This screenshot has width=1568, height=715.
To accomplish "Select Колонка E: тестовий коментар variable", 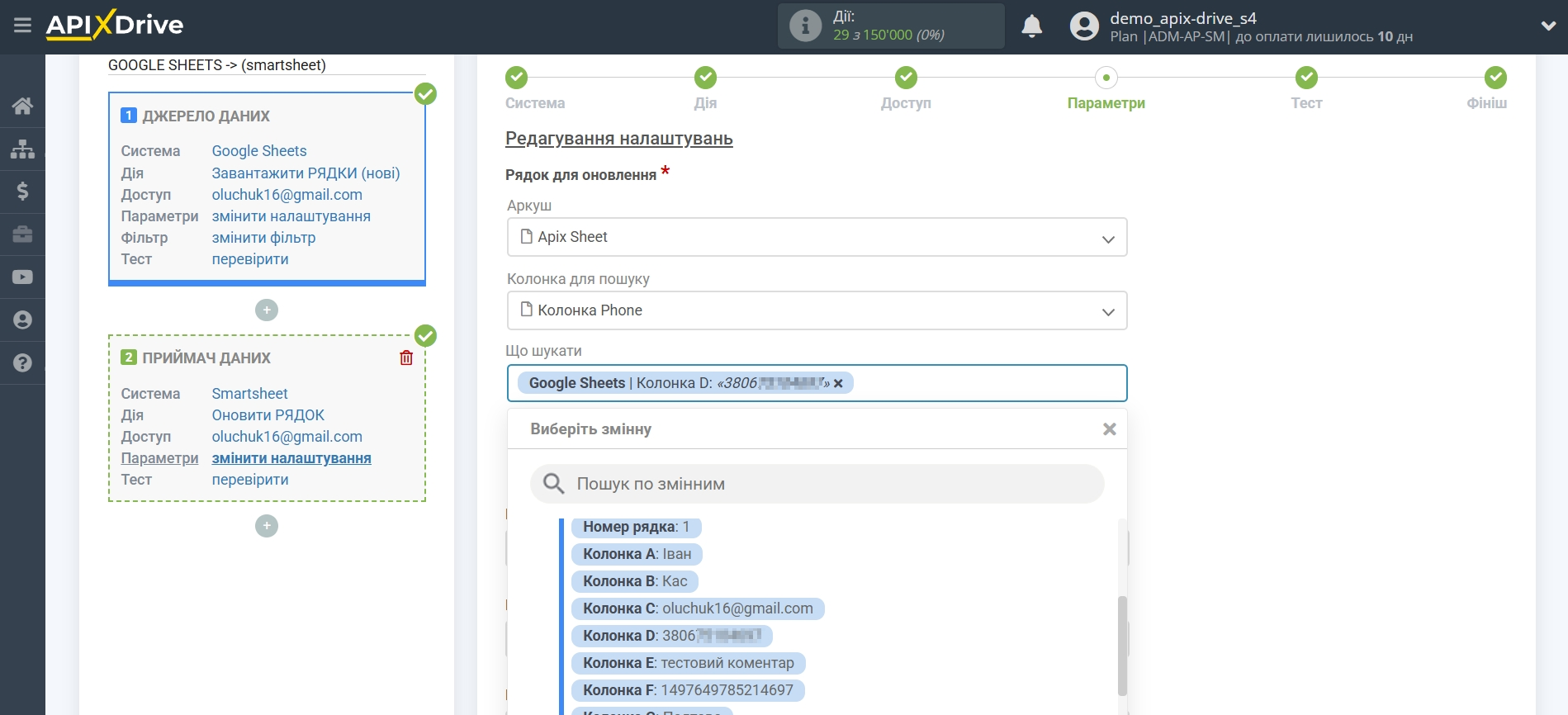I will tap(688, 663).
